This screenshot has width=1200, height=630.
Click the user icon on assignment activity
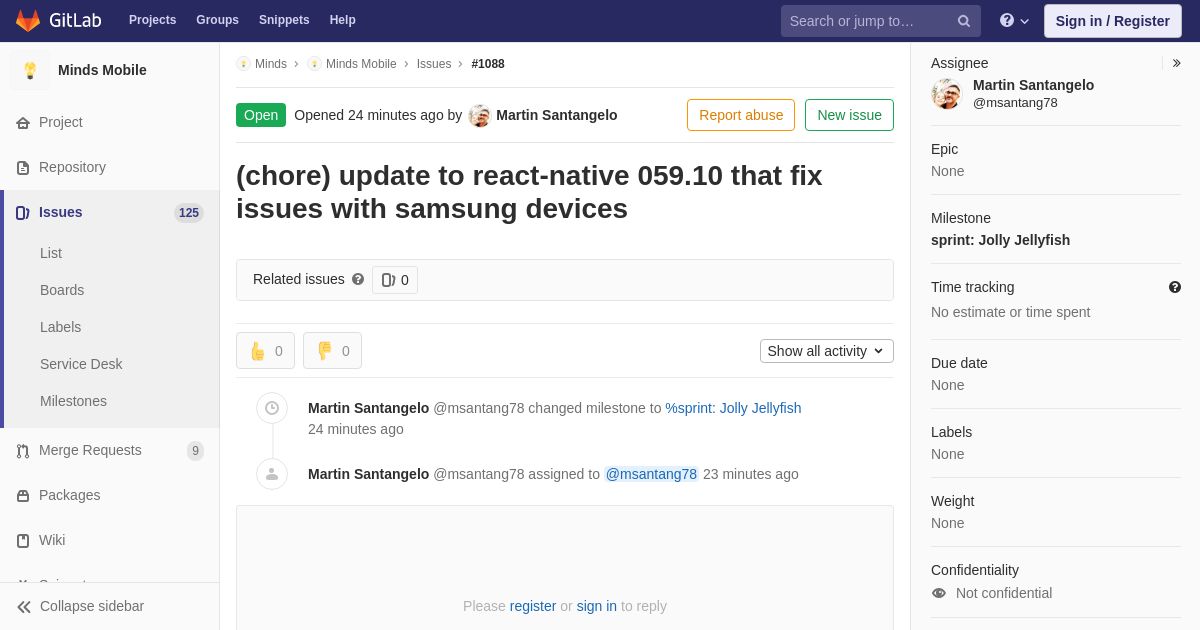[x=272, y=474]
